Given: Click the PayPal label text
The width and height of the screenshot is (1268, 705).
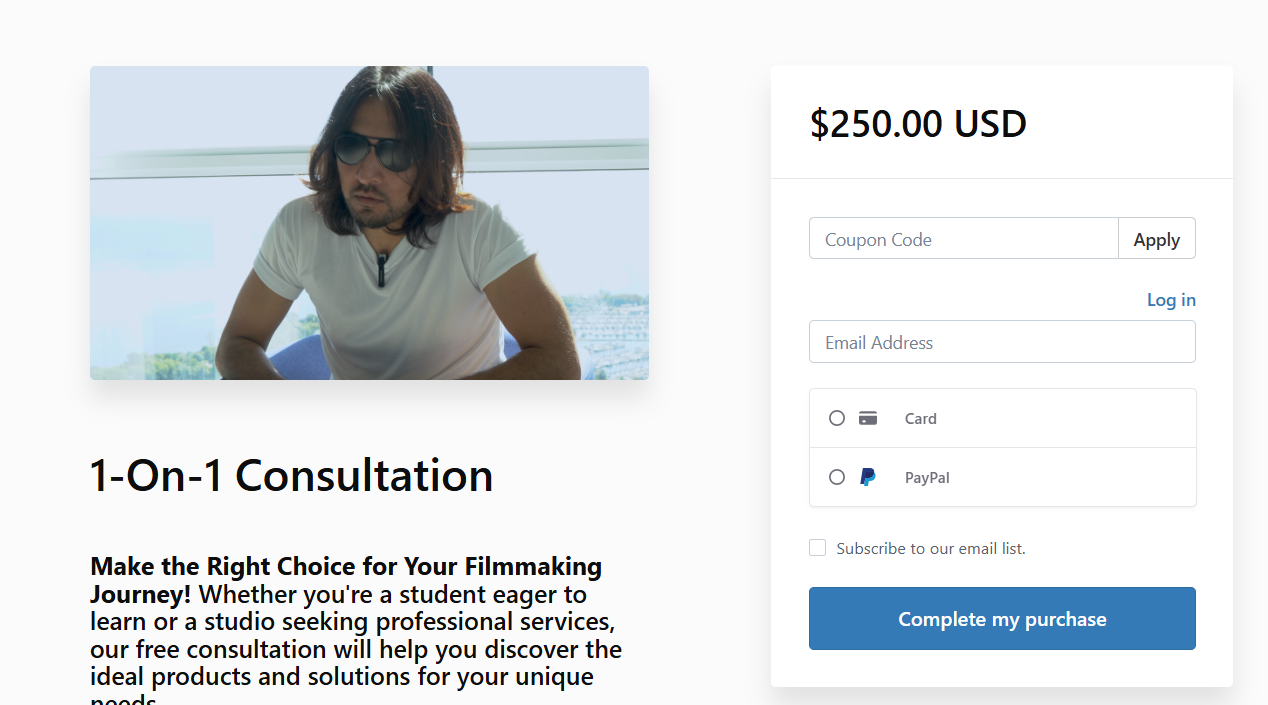Looking at the screenshot, I should point(926,477).
